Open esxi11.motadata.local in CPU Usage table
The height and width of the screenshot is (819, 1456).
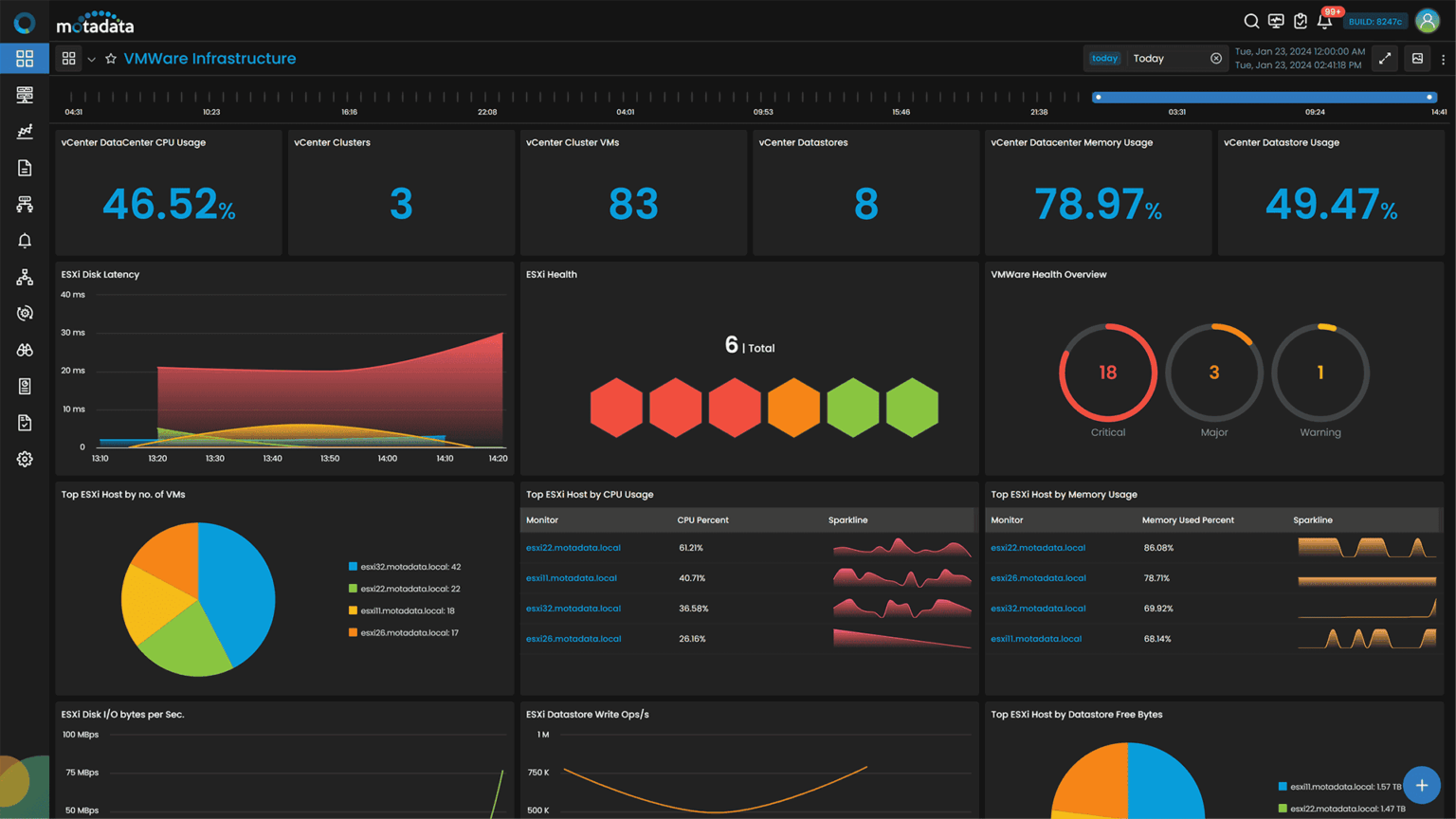[x=572, y=578]
